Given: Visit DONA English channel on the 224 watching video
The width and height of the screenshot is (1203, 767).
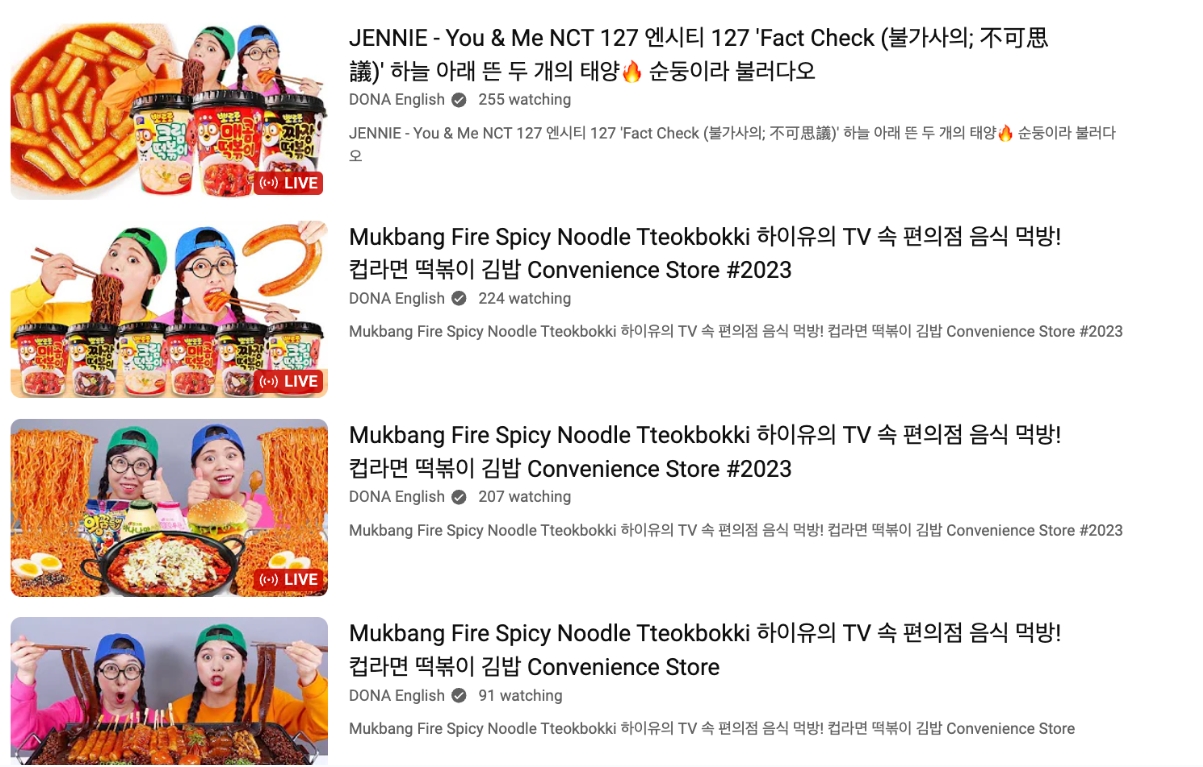Looking at the screenshot, I should pyautogui.click(x=396, y=298).
